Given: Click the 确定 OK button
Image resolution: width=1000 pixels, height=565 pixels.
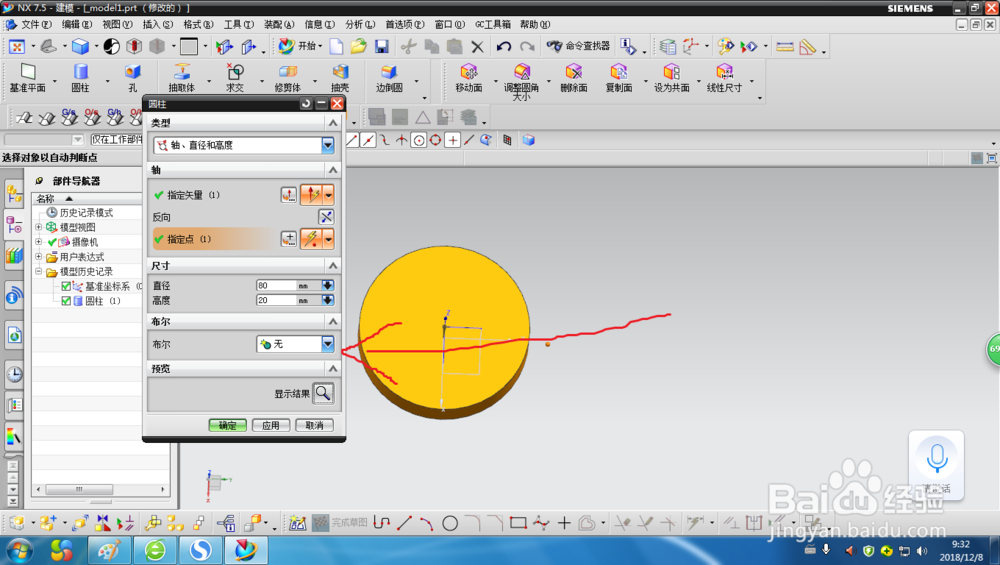Looking at the screenshot, I should pos(228,425).
